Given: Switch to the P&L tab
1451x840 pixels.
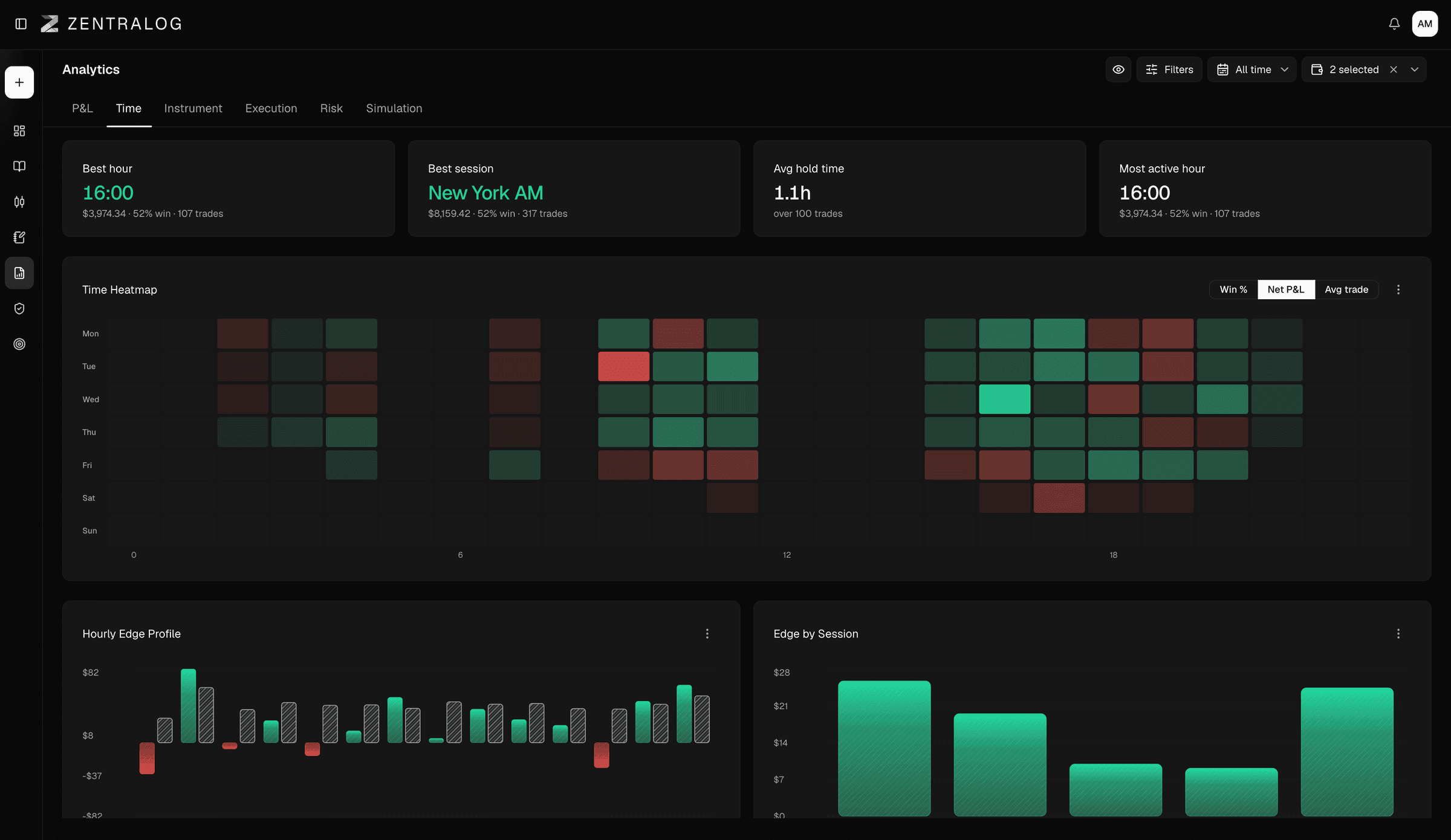Looking at the screenshot, I should pyautogui.click(x=82, y=108).
